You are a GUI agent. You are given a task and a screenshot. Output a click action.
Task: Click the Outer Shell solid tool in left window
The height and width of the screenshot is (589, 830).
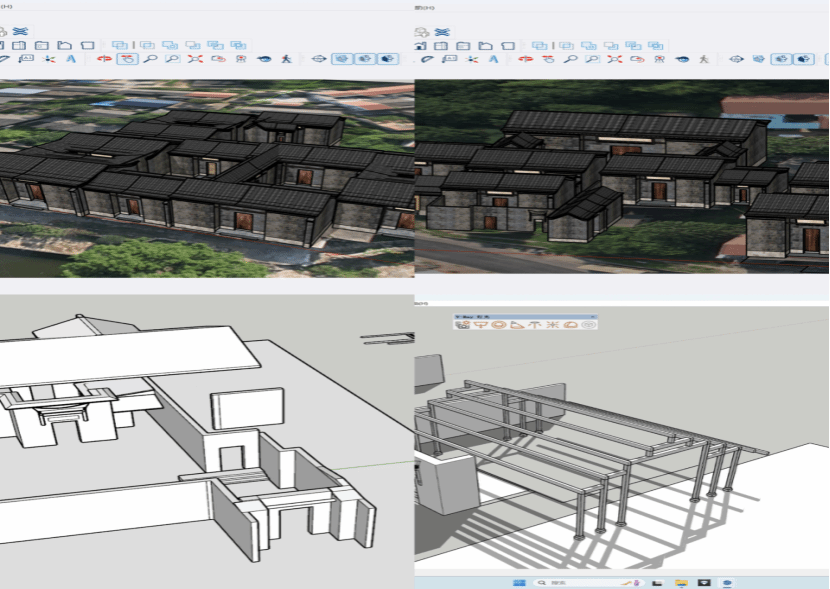click(120, 45)
